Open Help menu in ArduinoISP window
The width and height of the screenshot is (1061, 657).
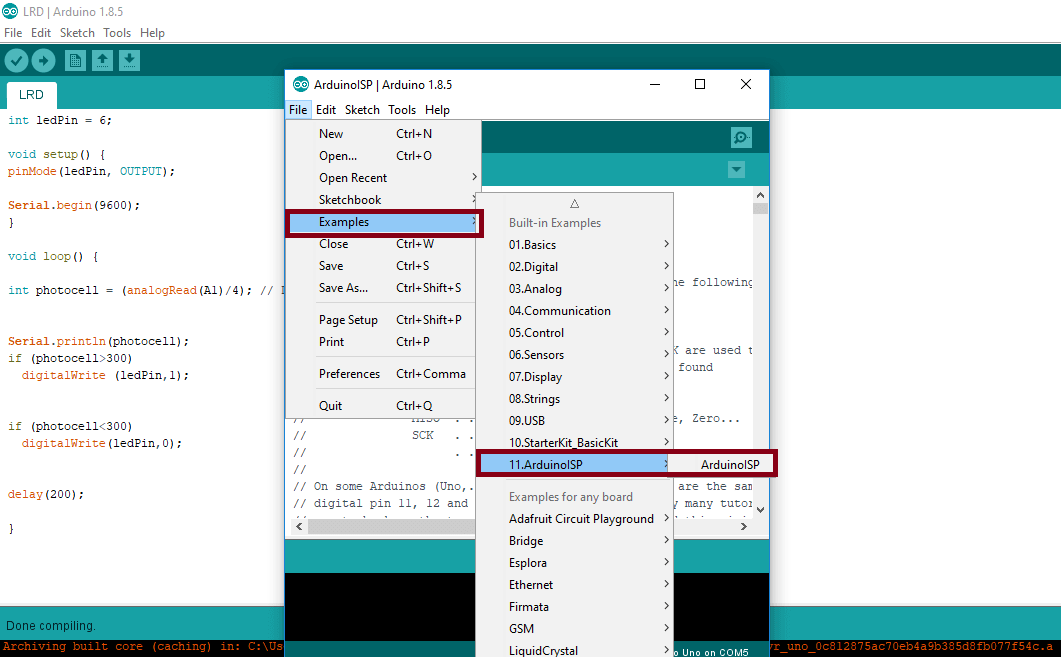click(x=437, y=110)
